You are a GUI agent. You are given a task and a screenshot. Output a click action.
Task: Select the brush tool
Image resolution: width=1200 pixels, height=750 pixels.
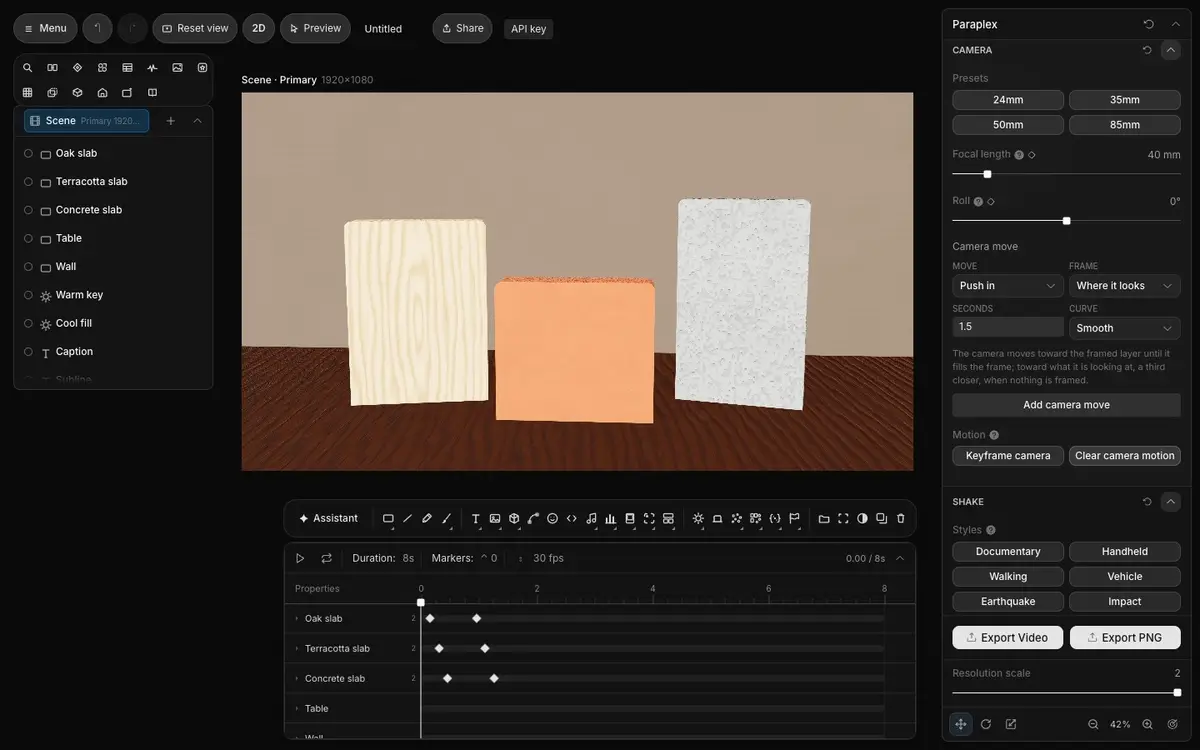click(447, 518)
